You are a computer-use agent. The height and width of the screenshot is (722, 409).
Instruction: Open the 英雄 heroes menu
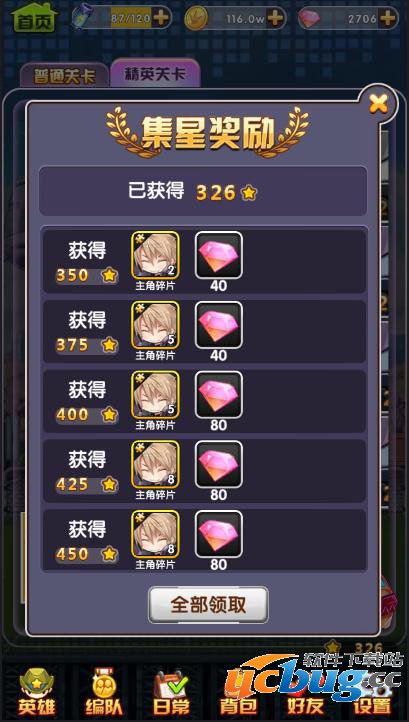36,693
